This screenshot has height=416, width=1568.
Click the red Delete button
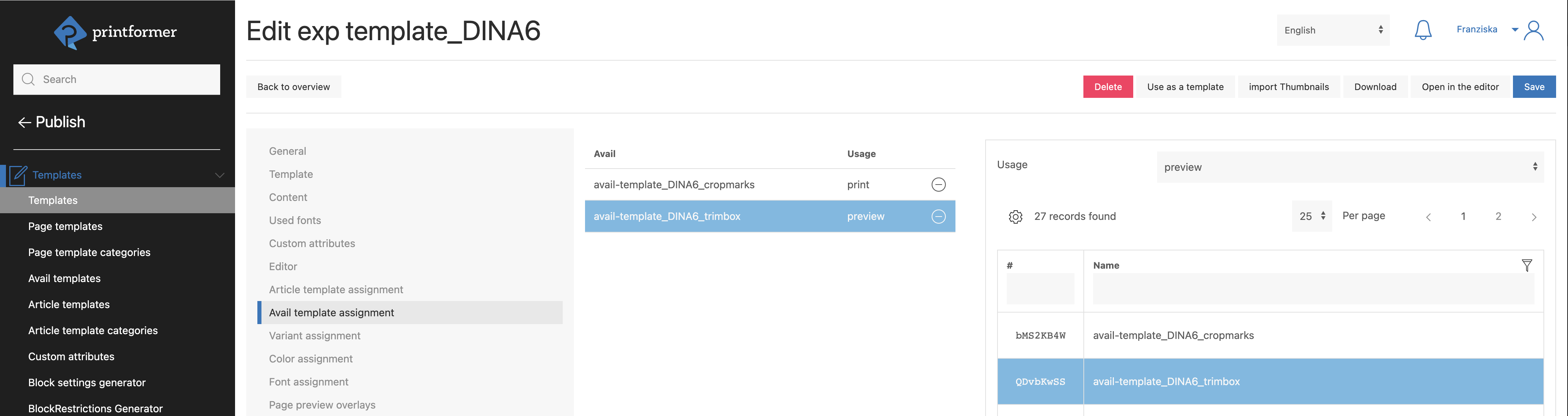[1107, 87]
